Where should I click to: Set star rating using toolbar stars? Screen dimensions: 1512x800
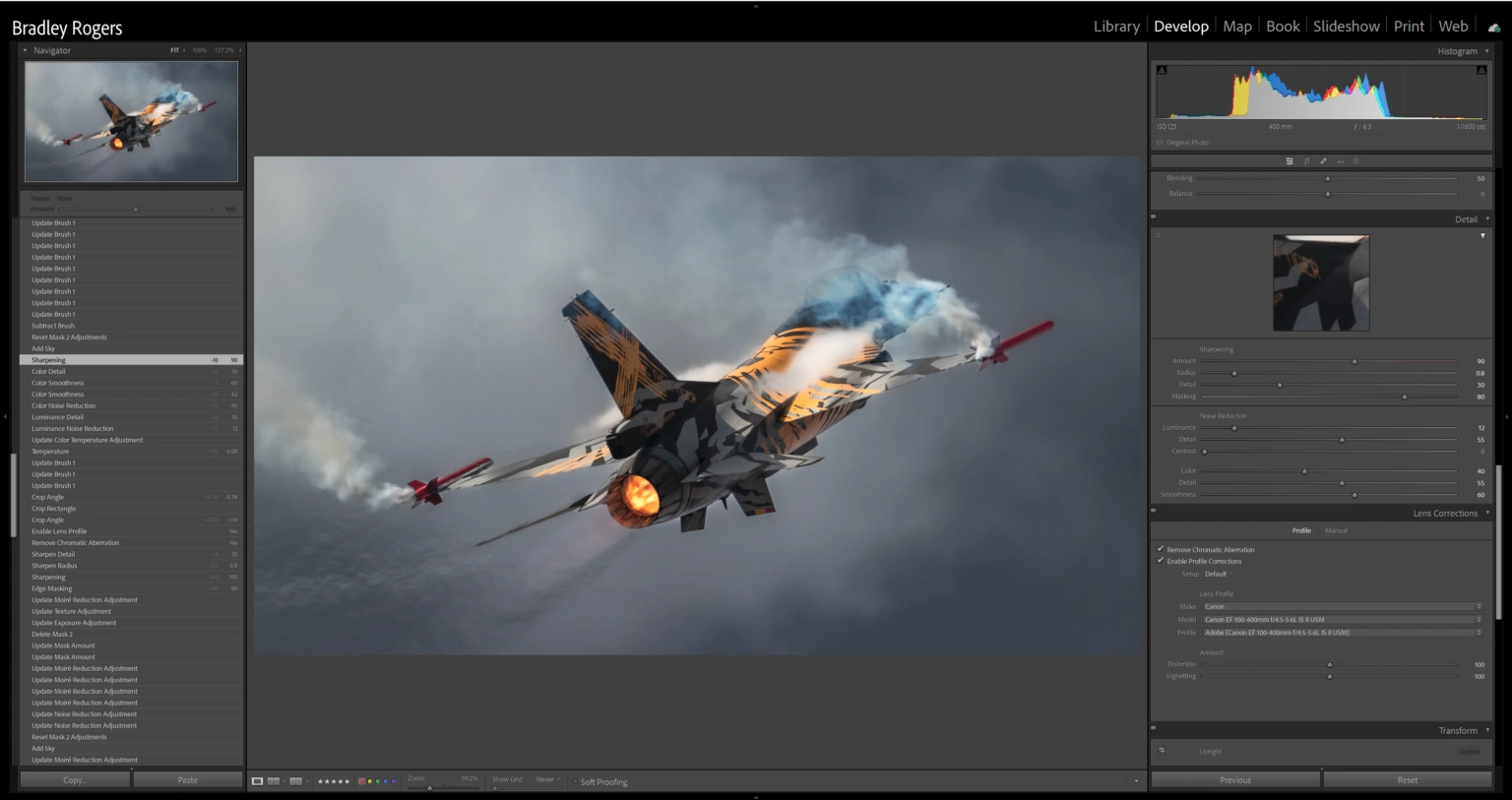tap(334, 781)
